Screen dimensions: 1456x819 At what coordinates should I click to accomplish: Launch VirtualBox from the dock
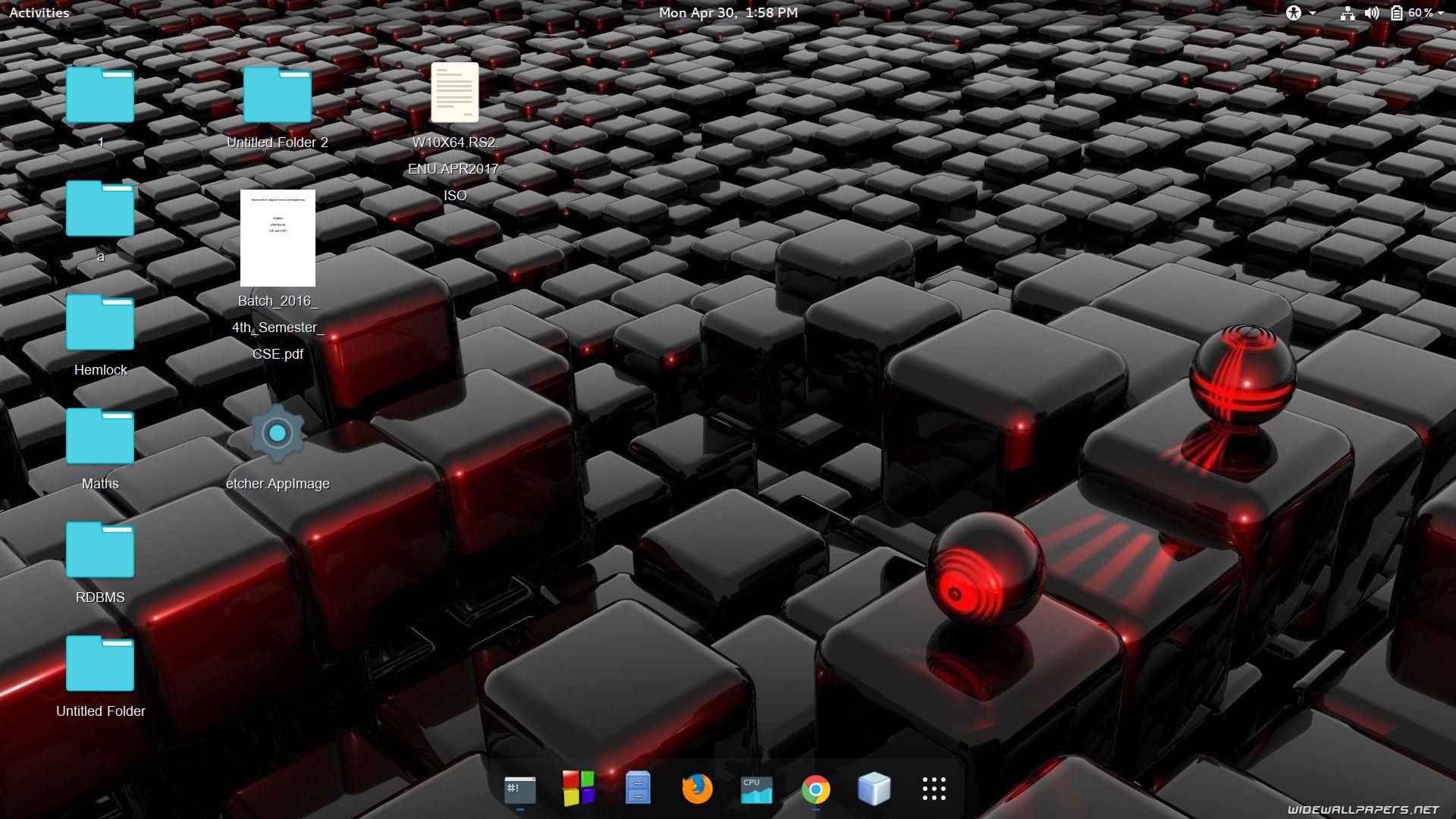point(874,789)
